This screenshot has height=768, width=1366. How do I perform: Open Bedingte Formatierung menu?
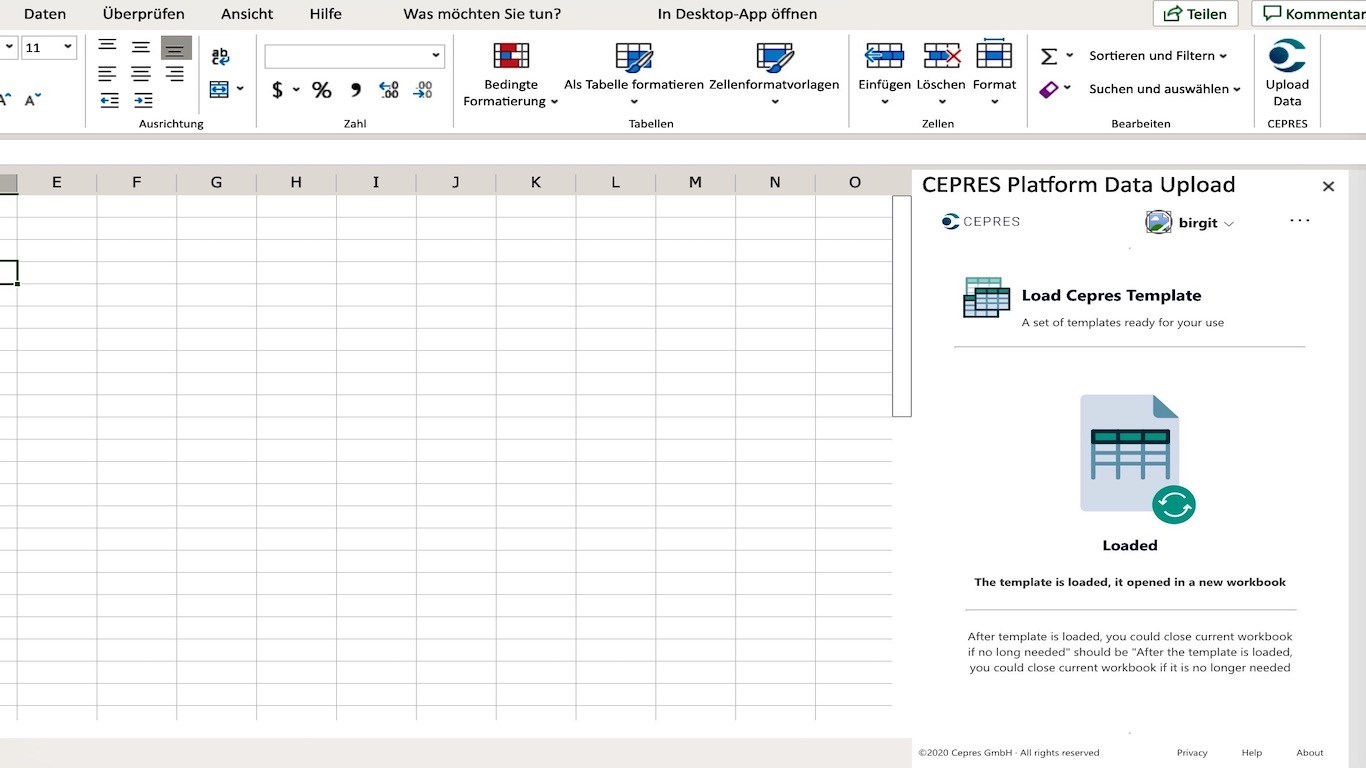511,74
